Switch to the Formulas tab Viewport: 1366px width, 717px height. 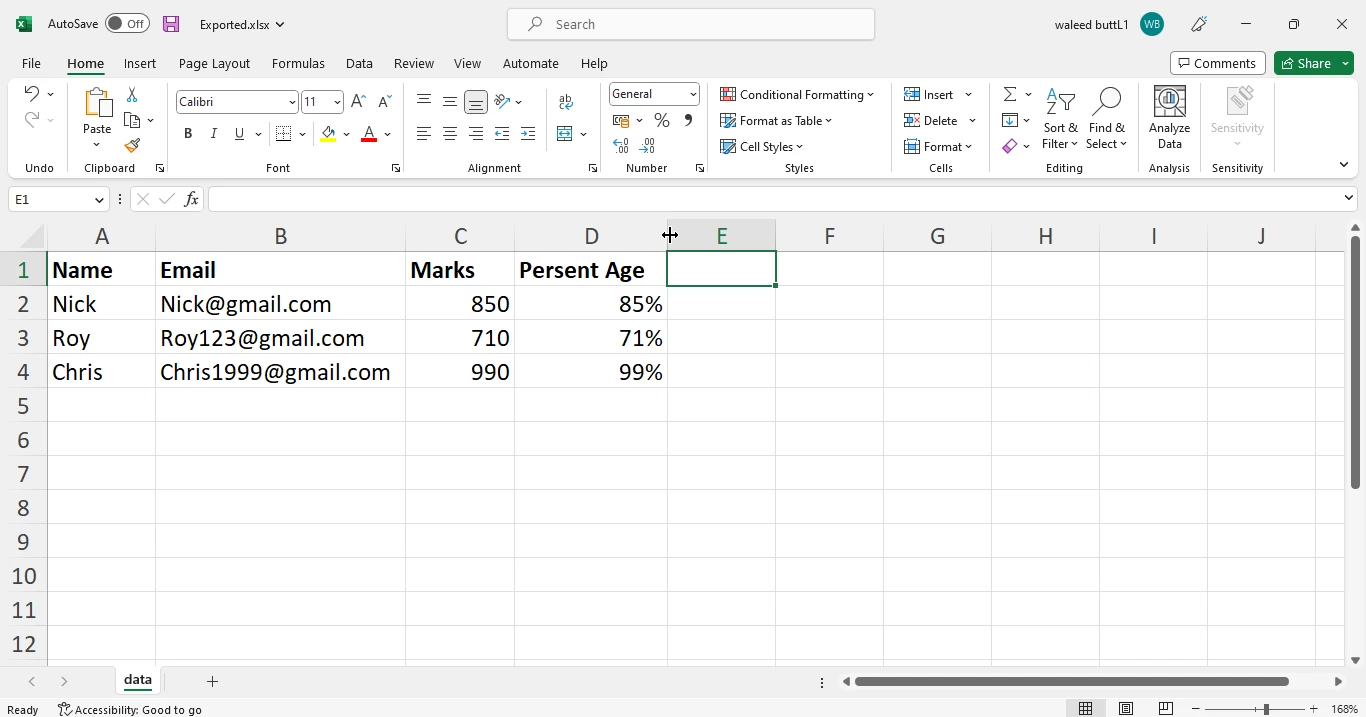pos(298,63)
